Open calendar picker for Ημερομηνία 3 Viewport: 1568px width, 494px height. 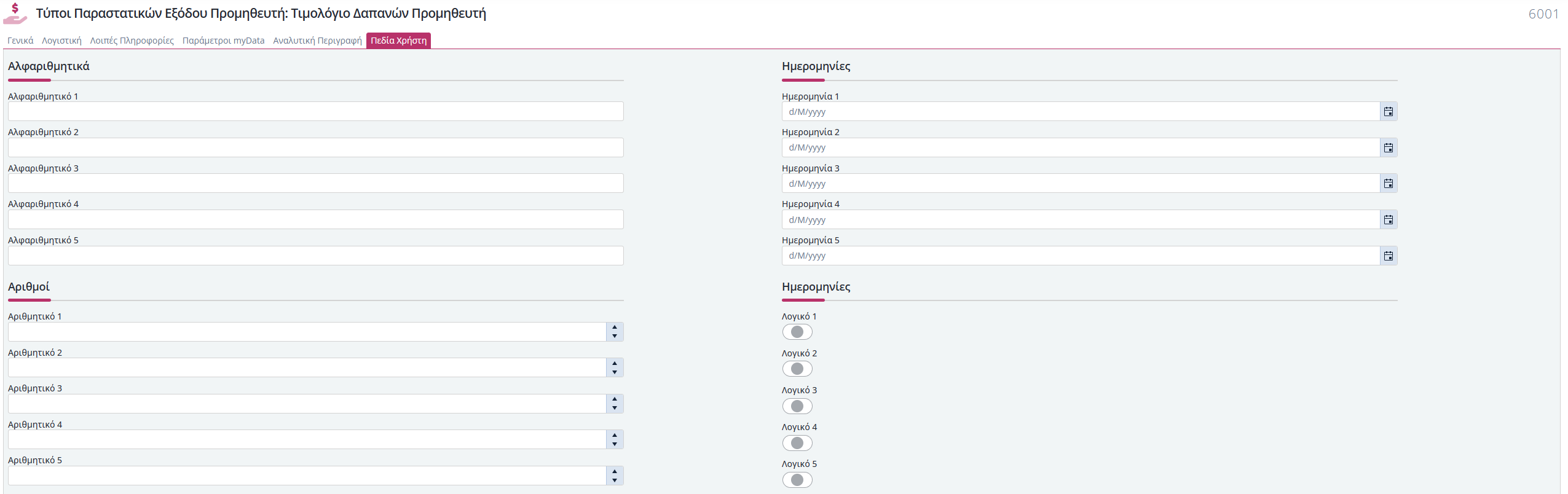click(1388, 184)
